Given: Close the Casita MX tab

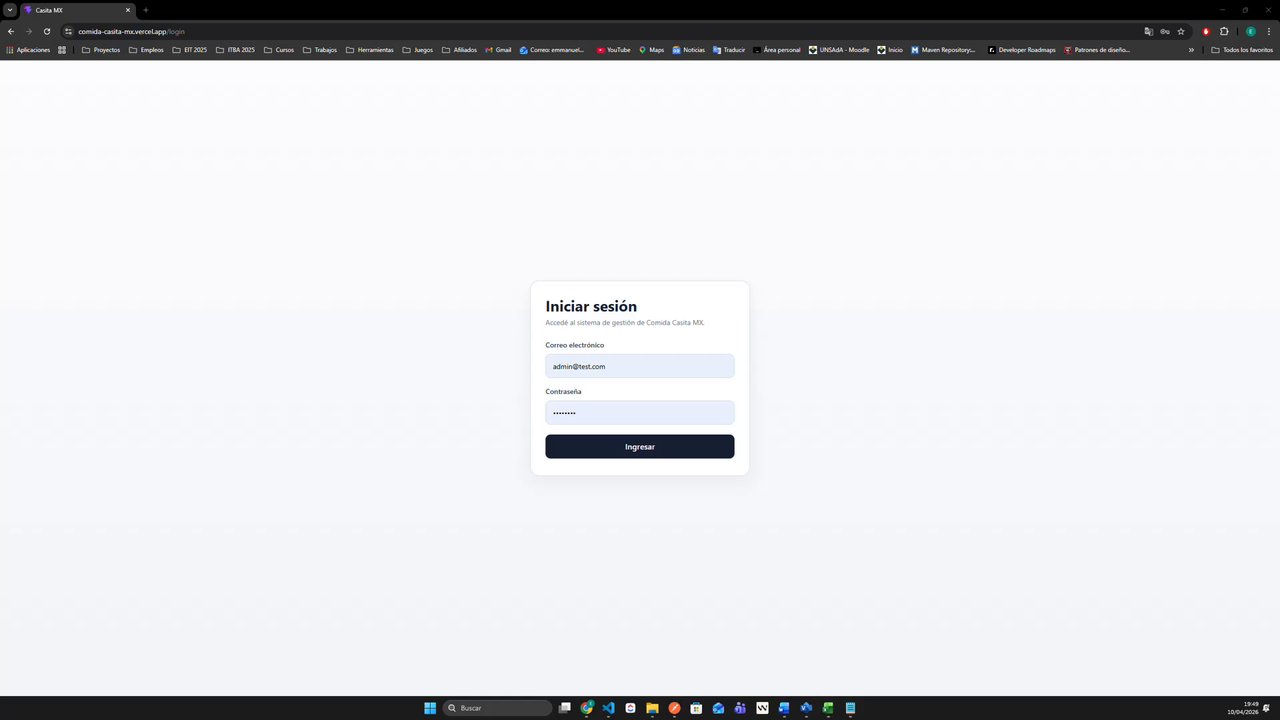Looking at the screenshot, I should tap(127, 10).
